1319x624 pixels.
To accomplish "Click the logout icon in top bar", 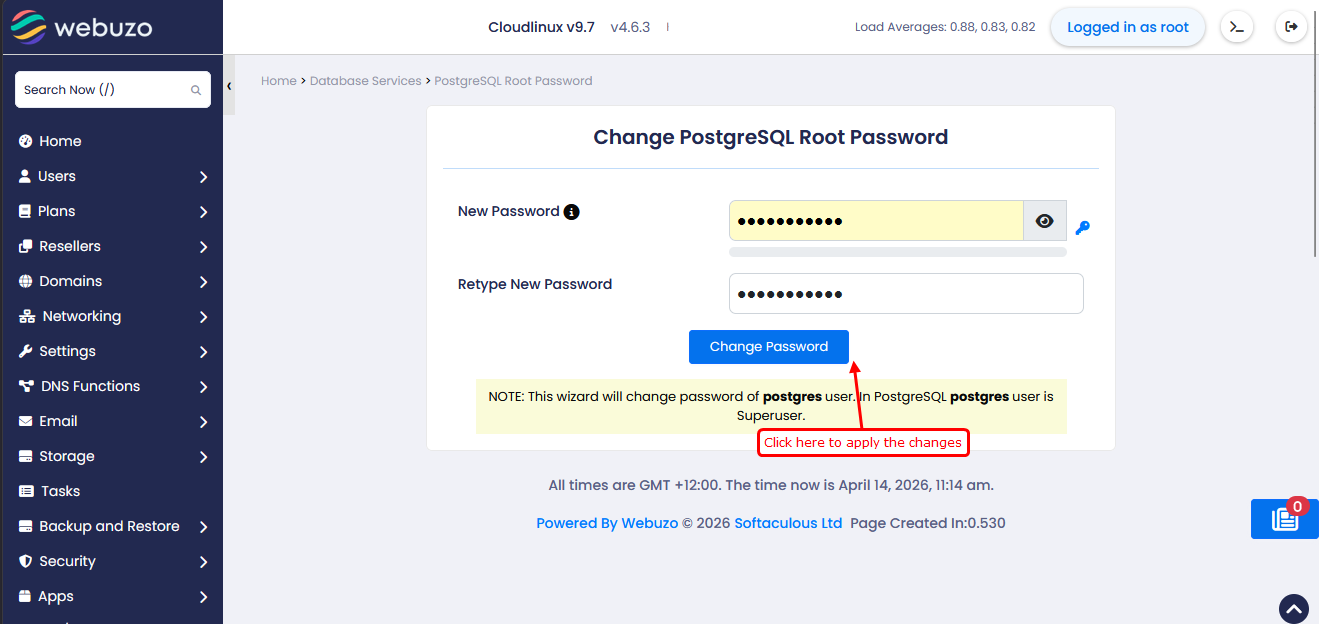I will click(x=1292, y=27).
